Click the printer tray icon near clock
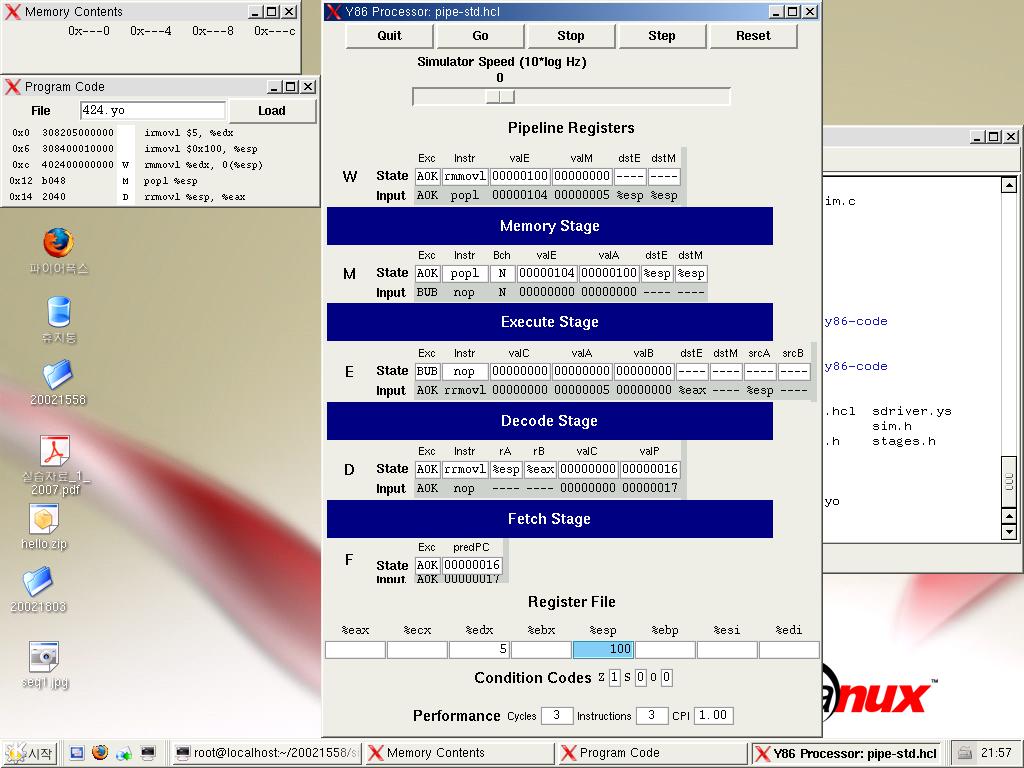 [966, 753]
